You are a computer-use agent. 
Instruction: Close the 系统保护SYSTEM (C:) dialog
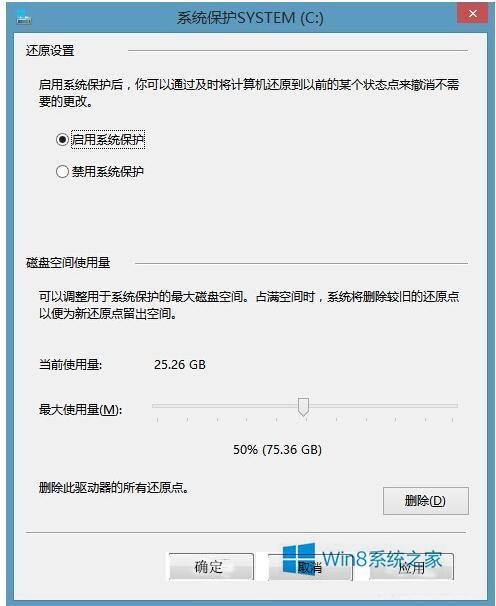[x=472, y=14]
